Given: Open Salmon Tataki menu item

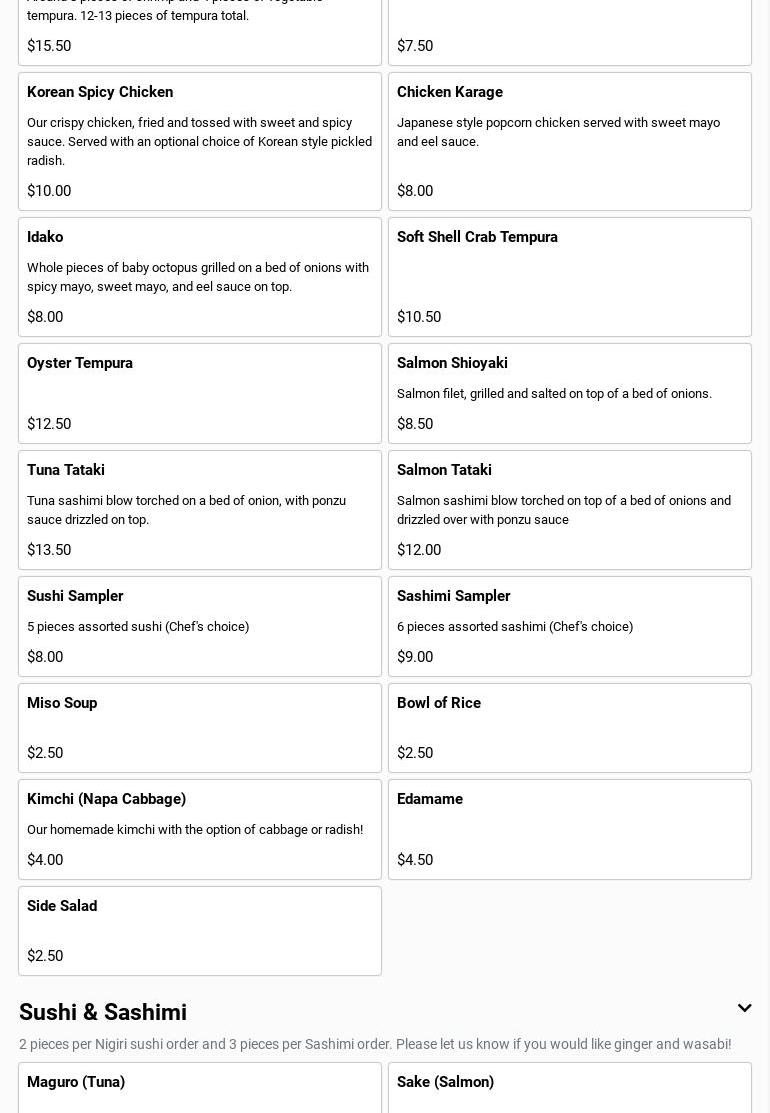Looking at the screenshot, I should 570,510.
